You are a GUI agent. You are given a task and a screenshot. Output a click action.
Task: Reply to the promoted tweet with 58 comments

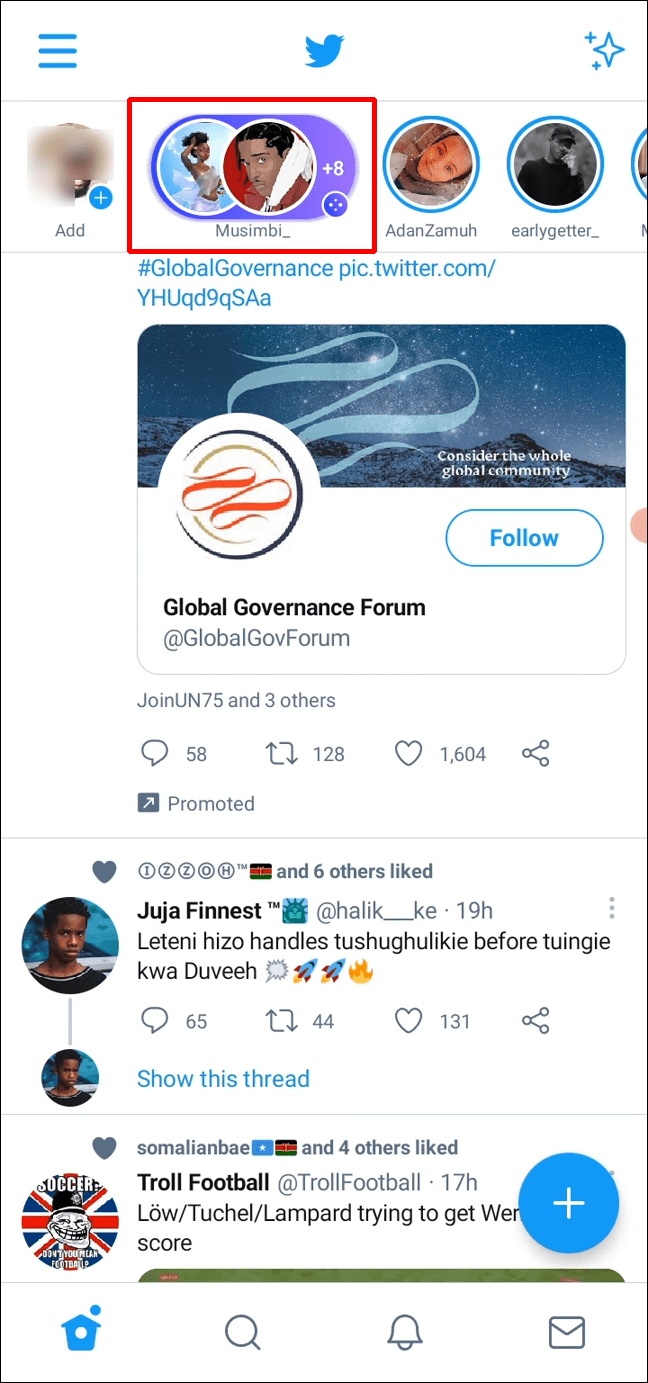[x=153, y=753]
